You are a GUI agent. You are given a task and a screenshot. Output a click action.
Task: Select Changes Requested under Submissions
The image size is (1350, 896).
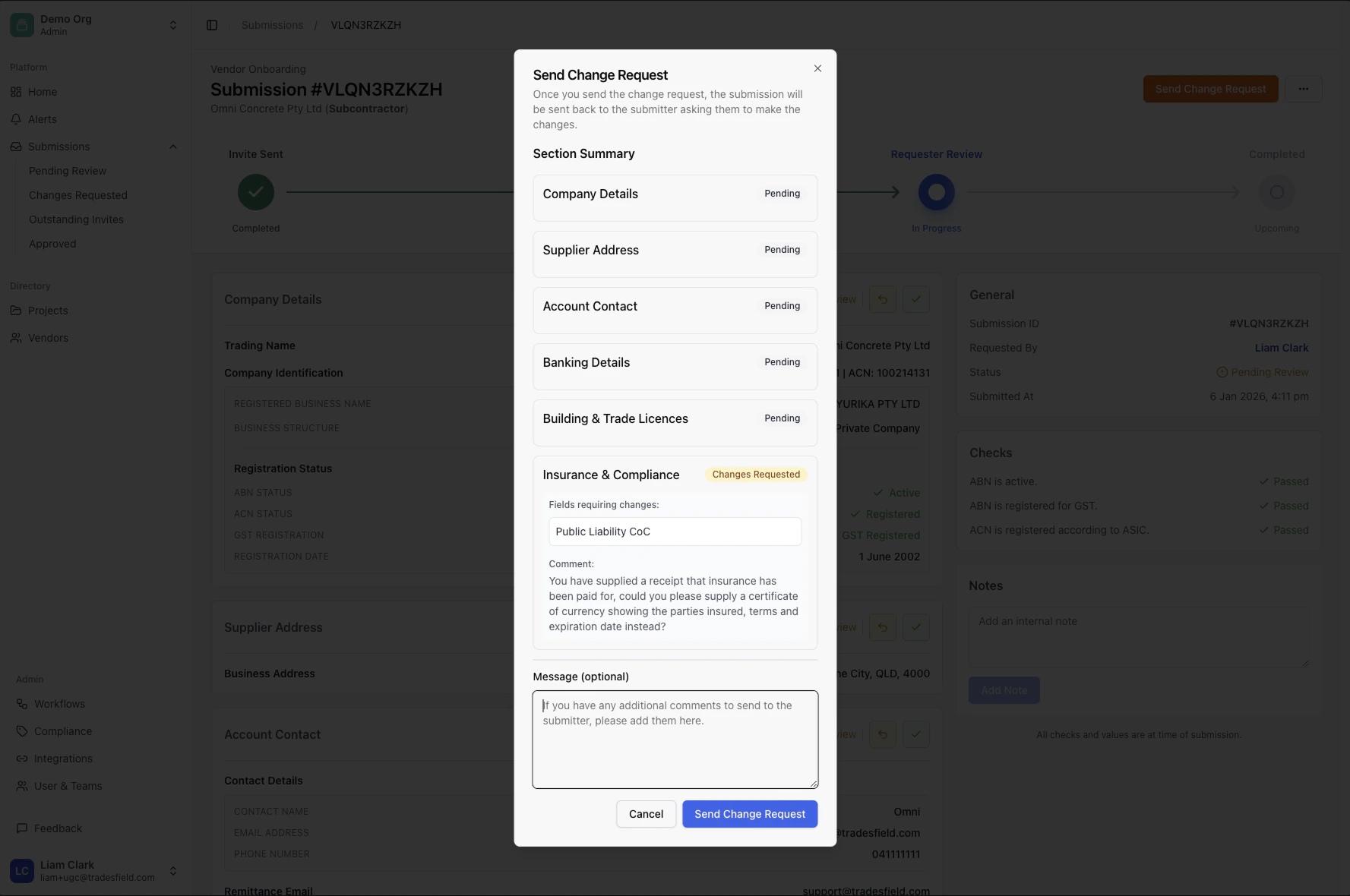pyautogui.click(x=77, y=194)
